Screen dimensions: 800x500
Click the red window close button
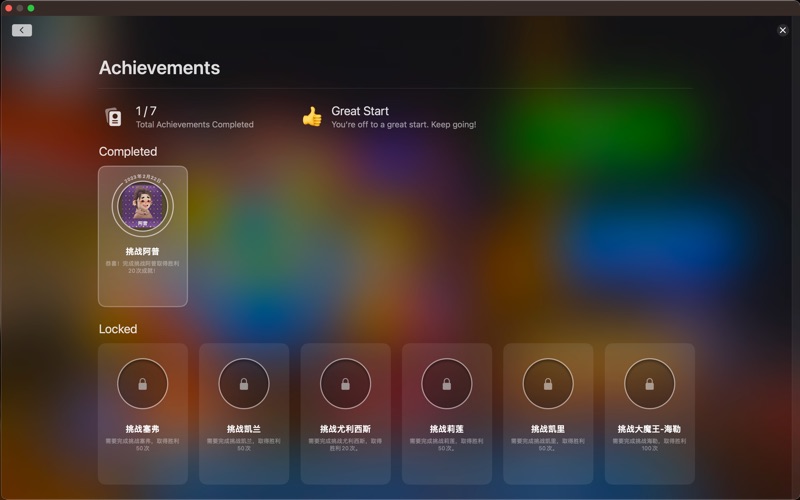click(9, 8)
